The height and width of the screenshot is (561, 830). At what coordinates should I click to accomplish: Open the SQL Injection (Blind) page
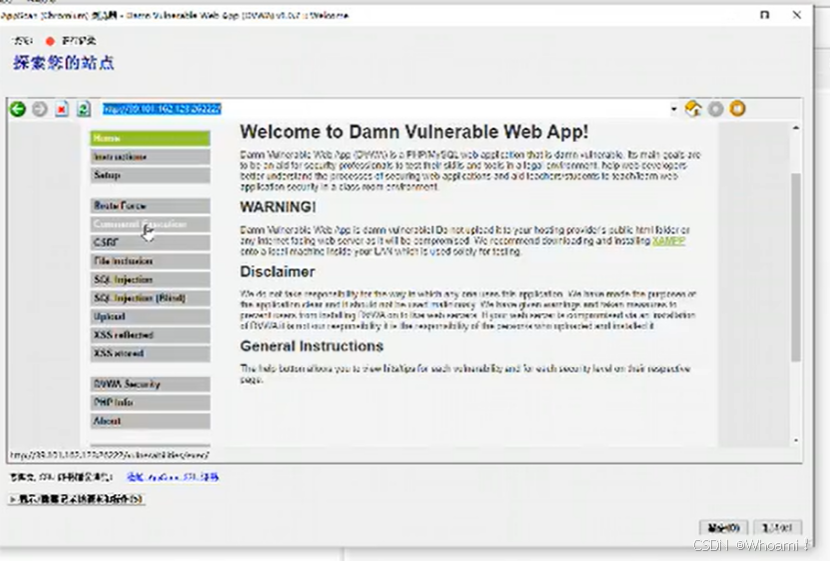point(150,298)
